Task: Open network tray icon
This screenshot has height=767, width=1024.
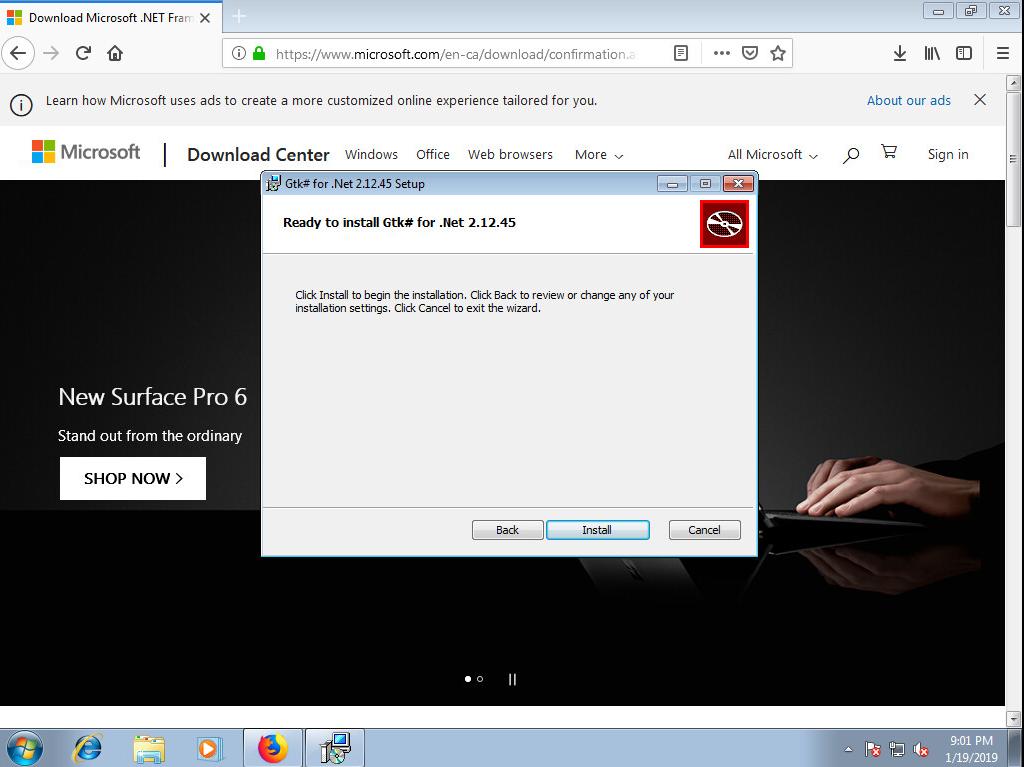Action: click(897, 749)
